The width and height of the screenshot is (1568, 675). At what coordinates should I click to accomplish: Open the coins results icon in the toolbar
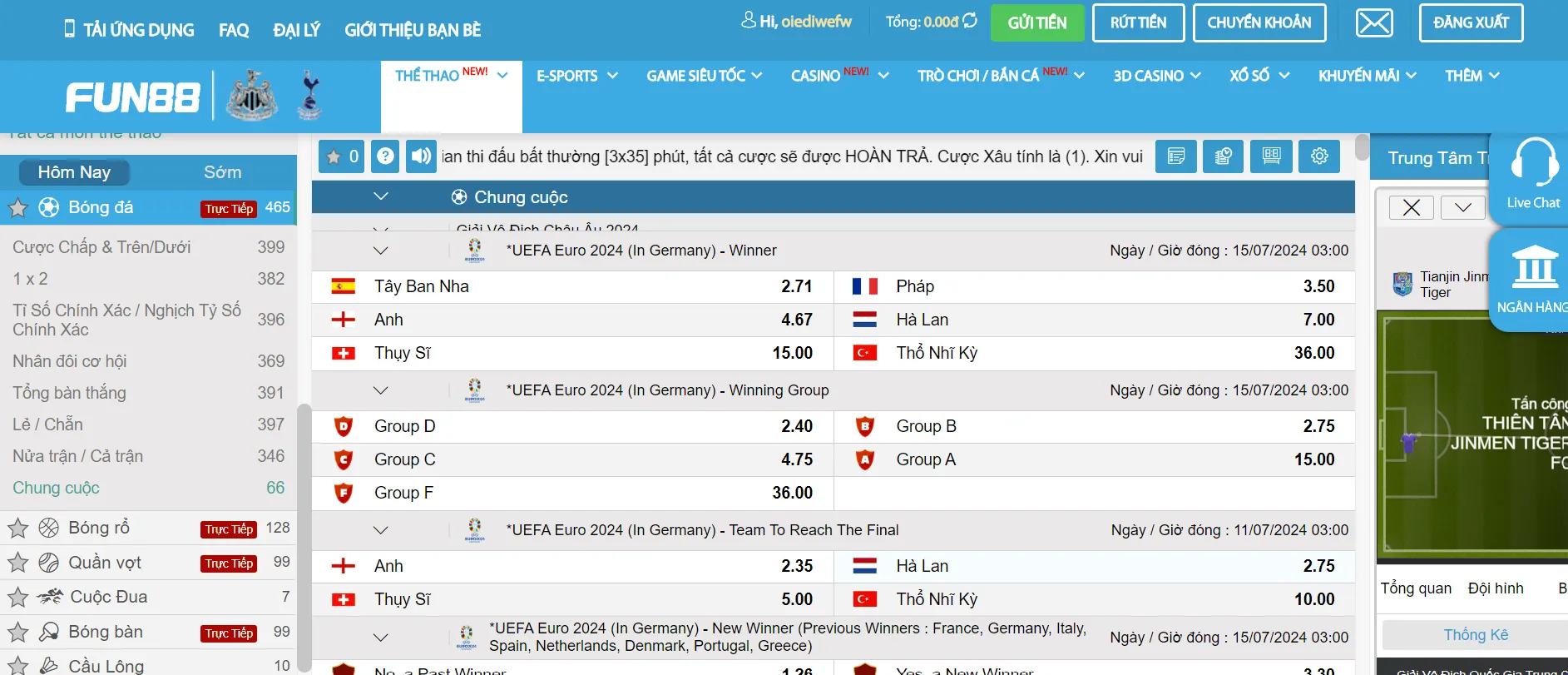pyautogui.click(x=1224, y=156)
